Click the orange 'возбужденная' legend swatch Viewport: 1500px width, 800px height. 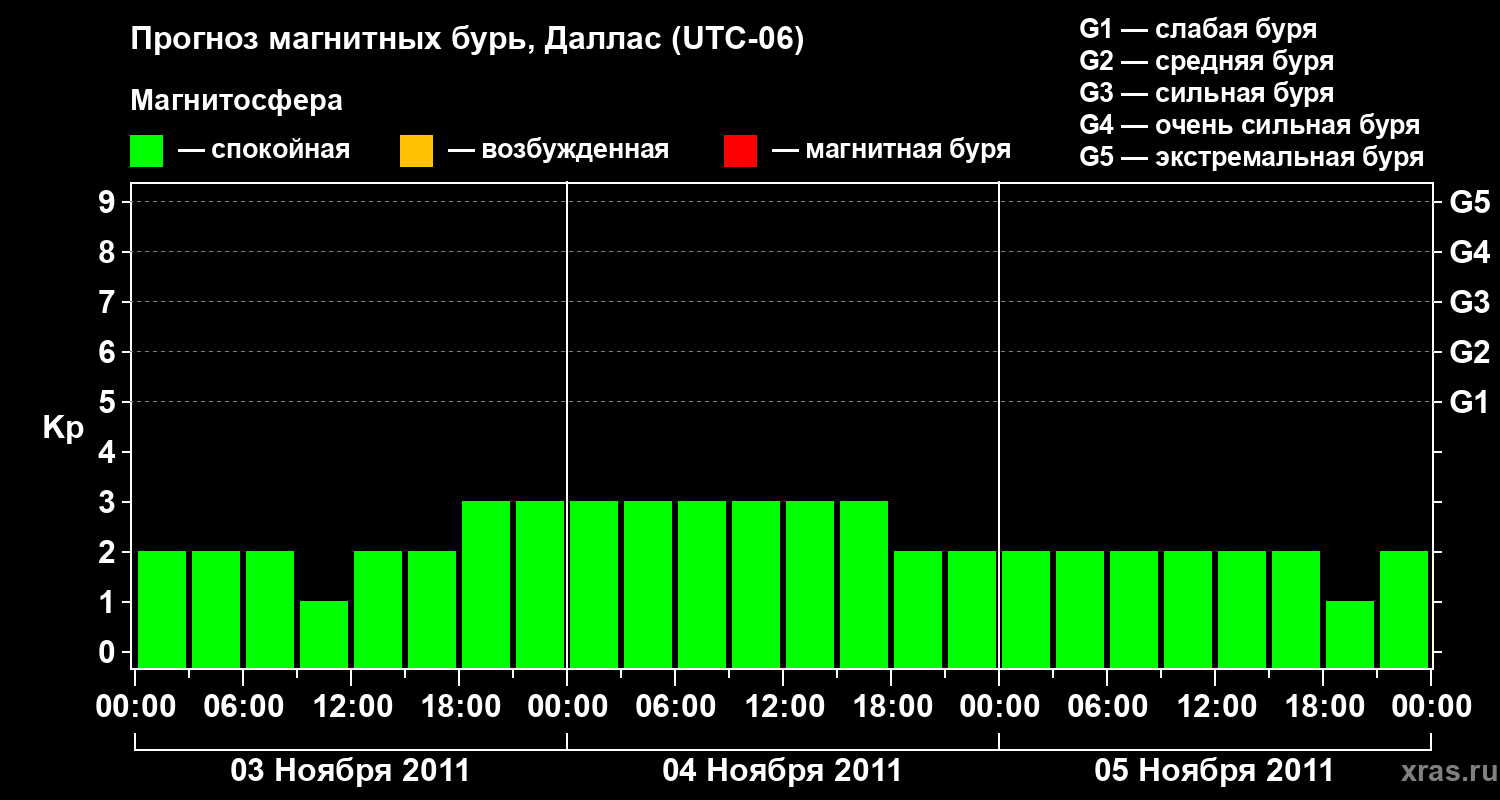(x=416, y=151)
